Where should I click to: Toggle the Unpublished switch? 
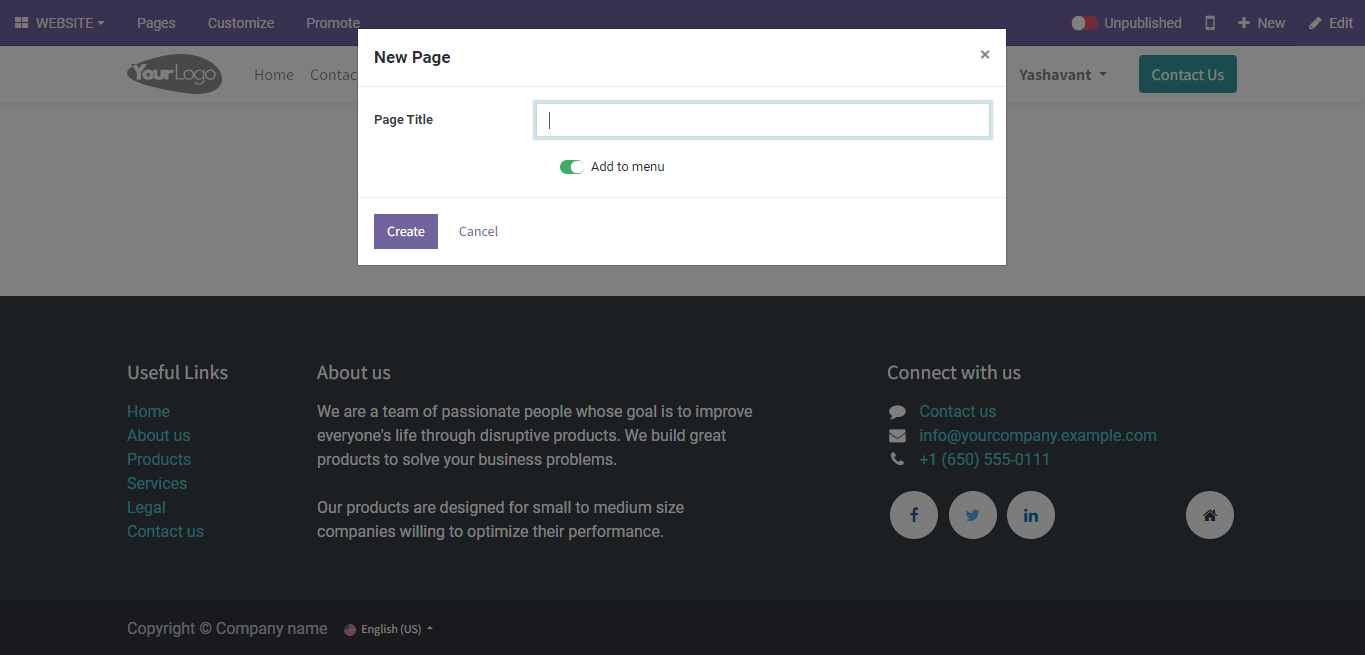click(x=1085, y=23)
